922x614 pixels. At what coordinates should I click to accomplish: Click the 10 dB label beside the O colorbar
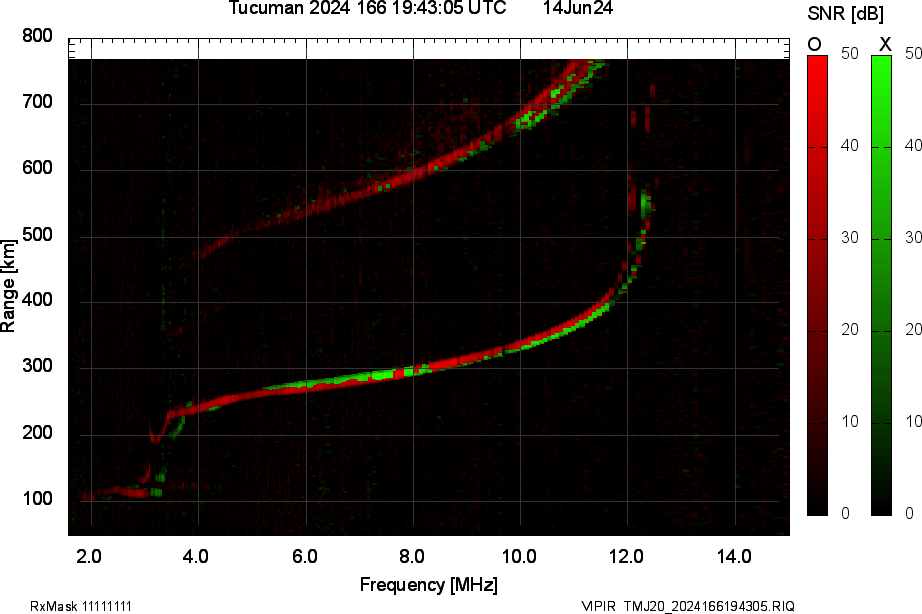tap(850, 422)
